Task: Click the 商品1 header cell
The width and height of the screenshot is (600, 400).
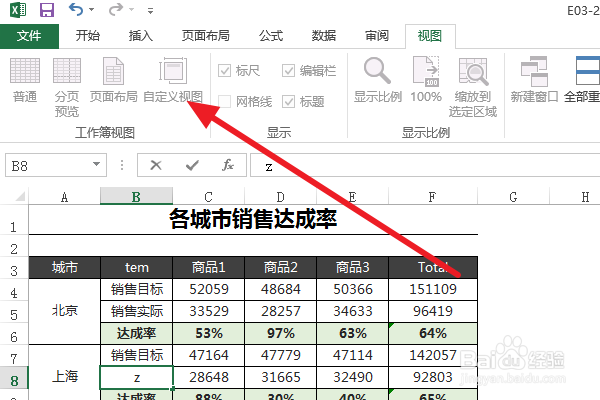Action: (209, 267)
